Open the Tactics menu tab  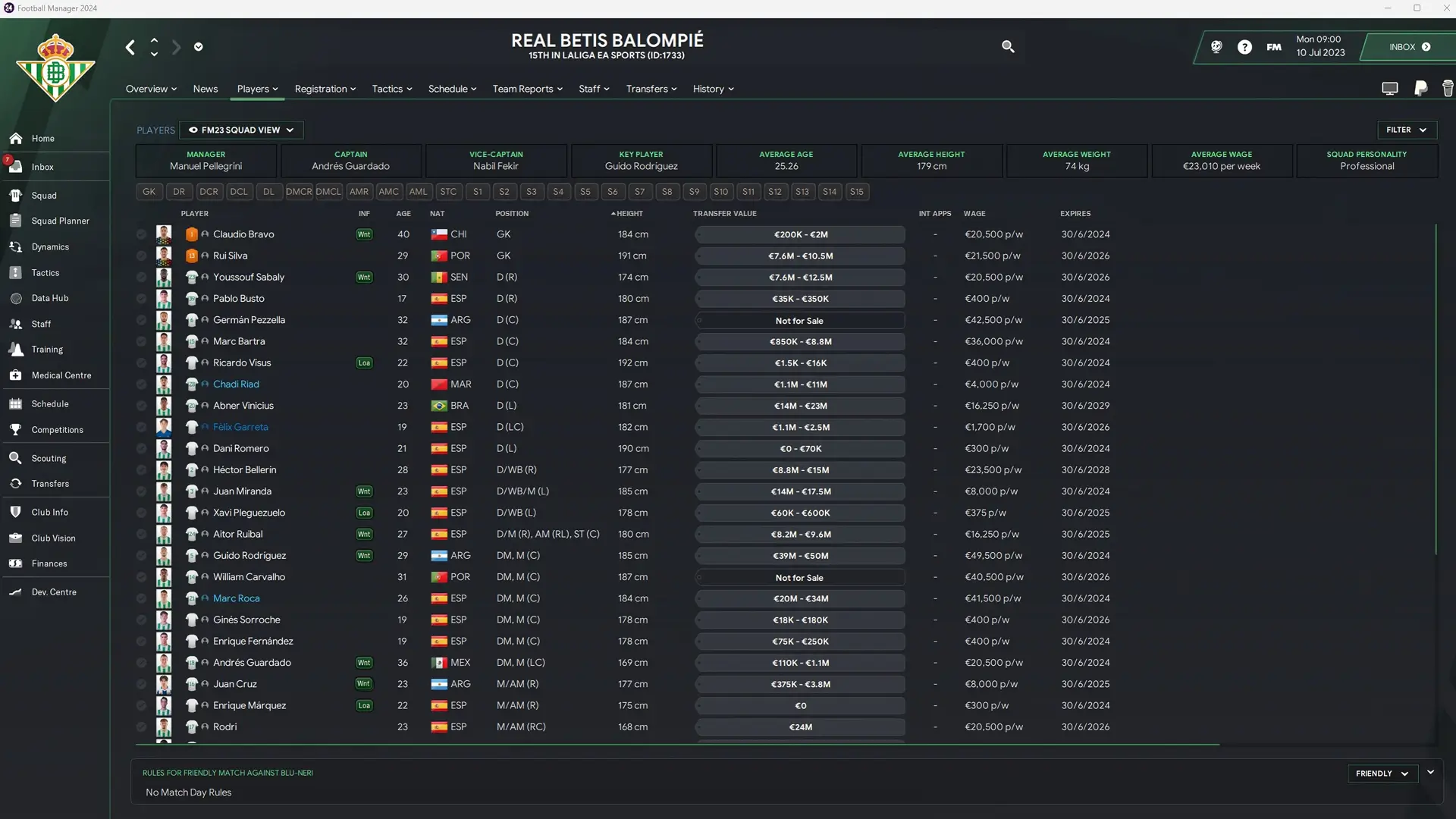(392, 89)
